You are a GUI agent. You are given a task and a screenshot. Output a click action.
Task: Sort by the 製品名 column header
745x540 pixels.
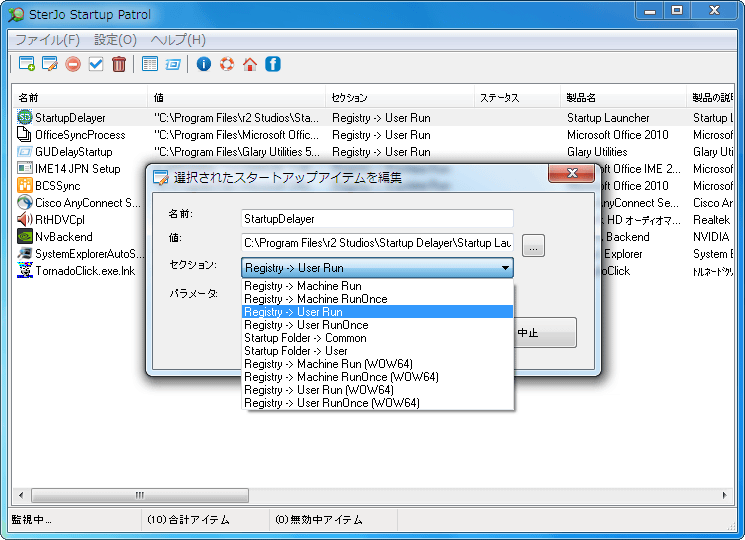(x=623, y=98)
